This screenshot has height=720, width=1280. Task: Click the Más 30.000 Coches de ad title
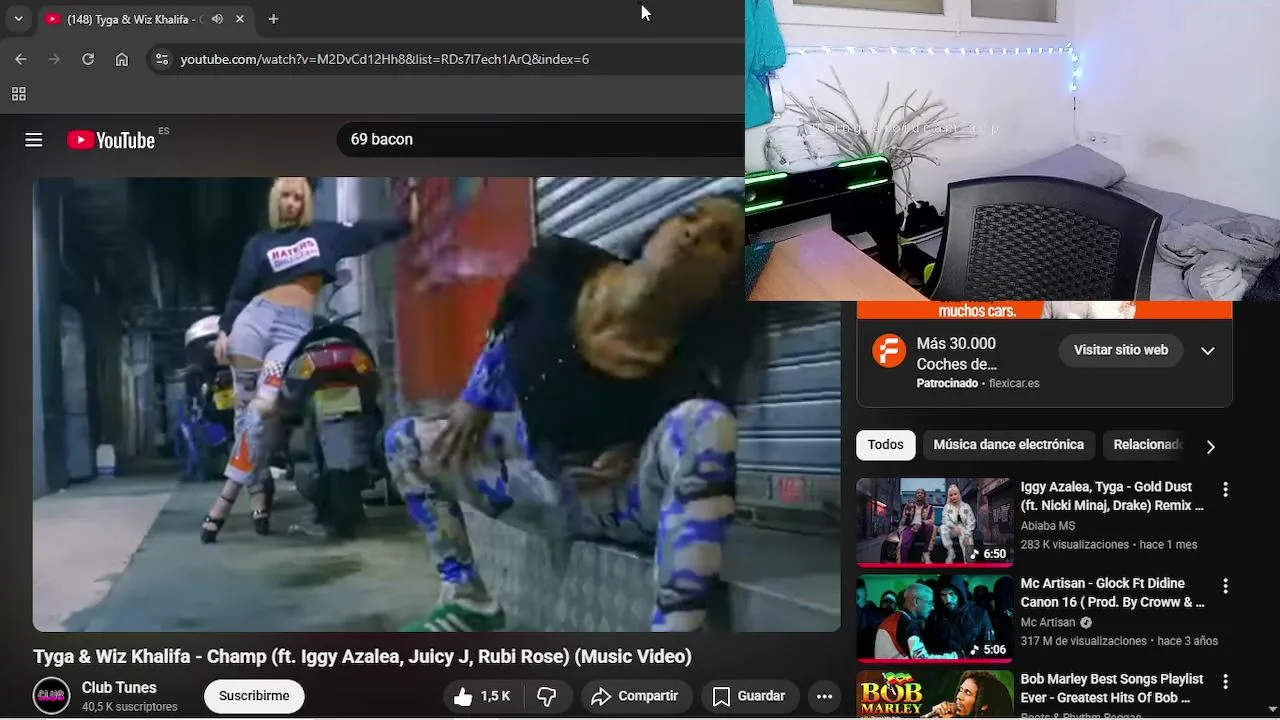point(956,354)
